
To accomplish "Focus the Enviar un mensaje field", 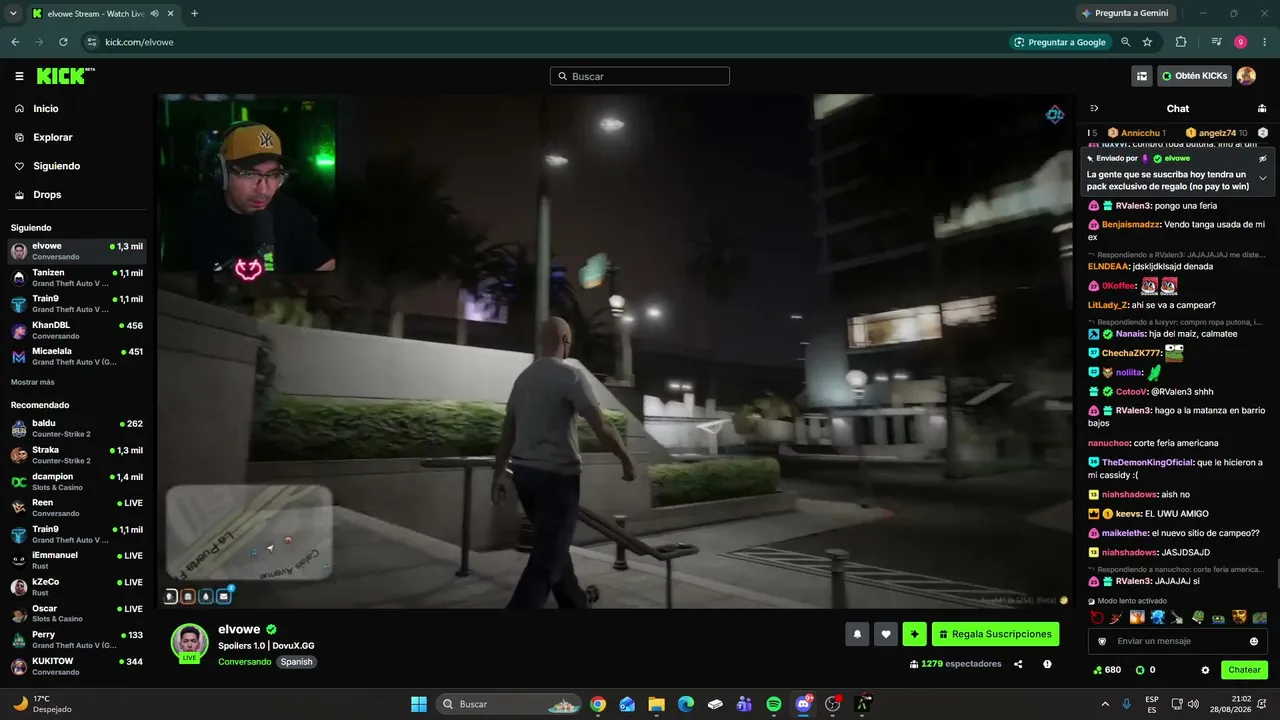I will 1178,641.
